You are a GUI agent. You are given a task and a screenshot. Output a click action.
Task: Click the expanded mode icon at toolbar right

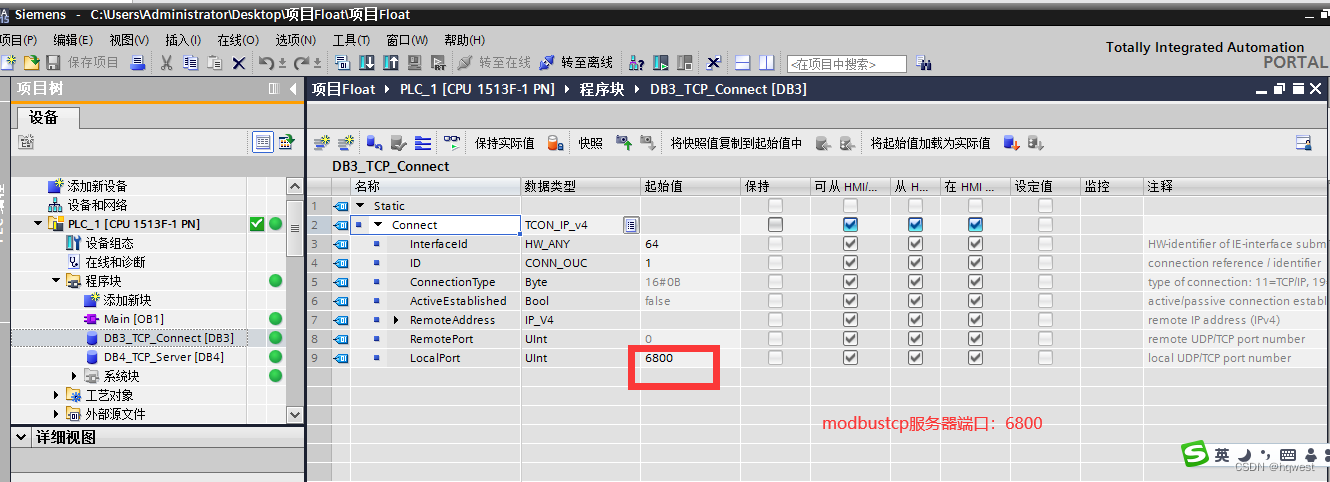(1303, 143)
